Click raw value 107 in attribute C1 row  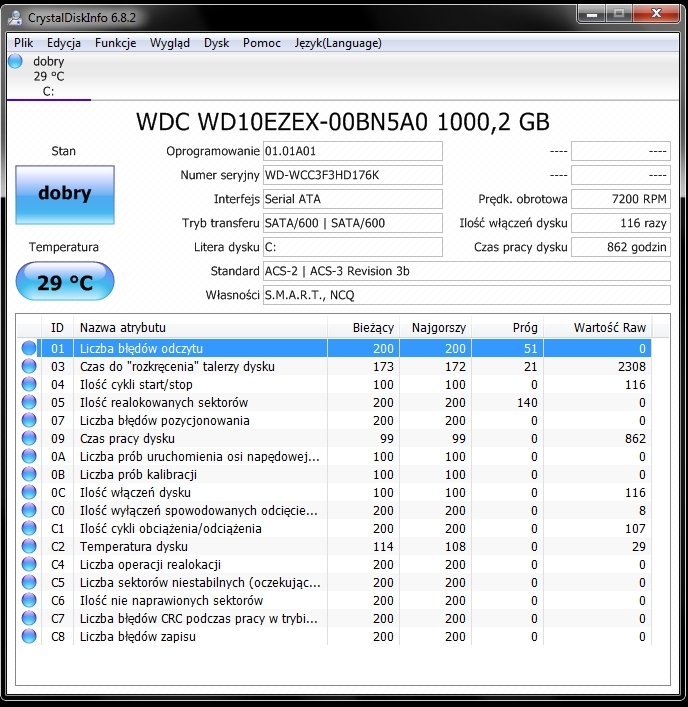(635, 528)
